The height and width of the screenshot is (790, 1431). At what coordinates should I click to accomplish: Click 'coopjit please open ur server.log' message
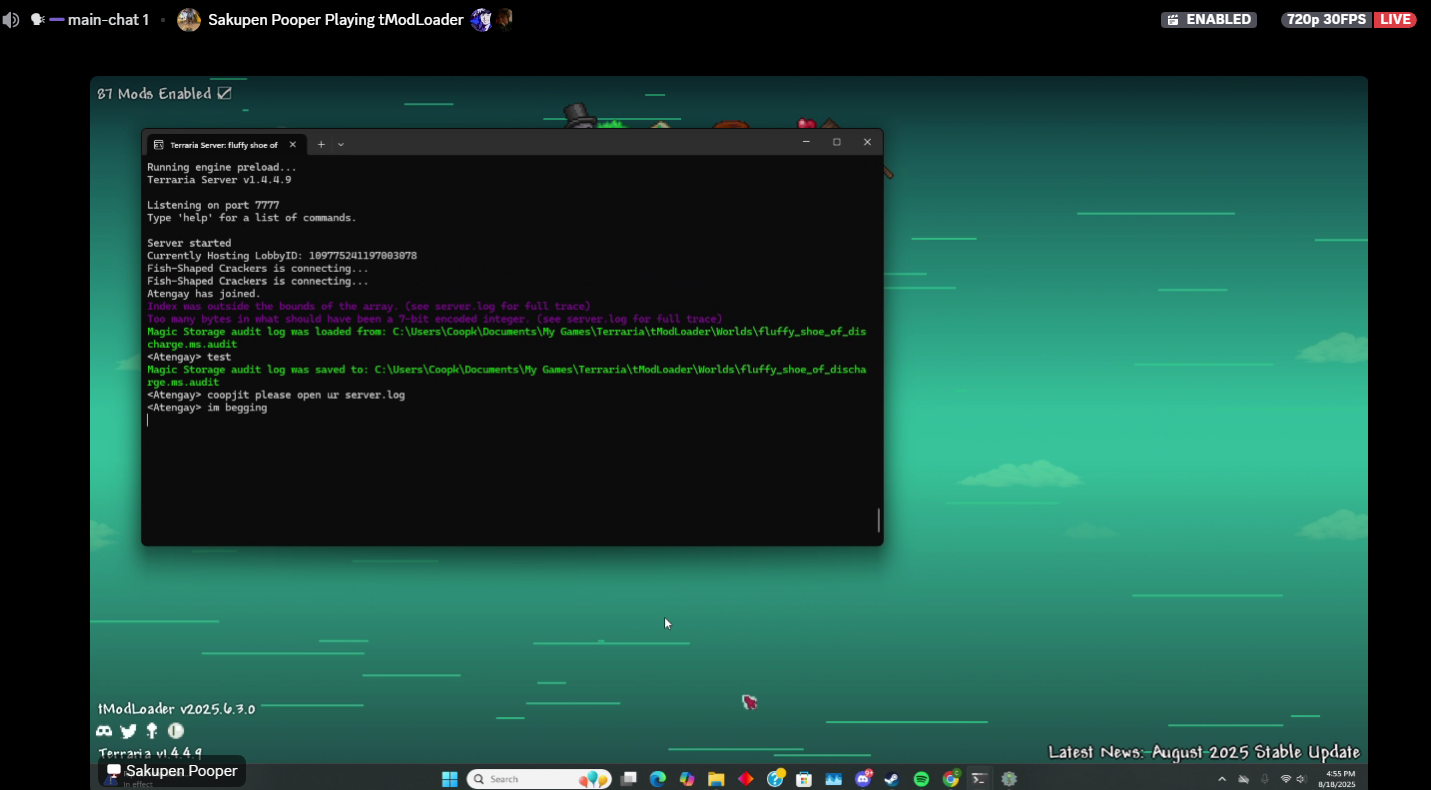pos(276,395)
